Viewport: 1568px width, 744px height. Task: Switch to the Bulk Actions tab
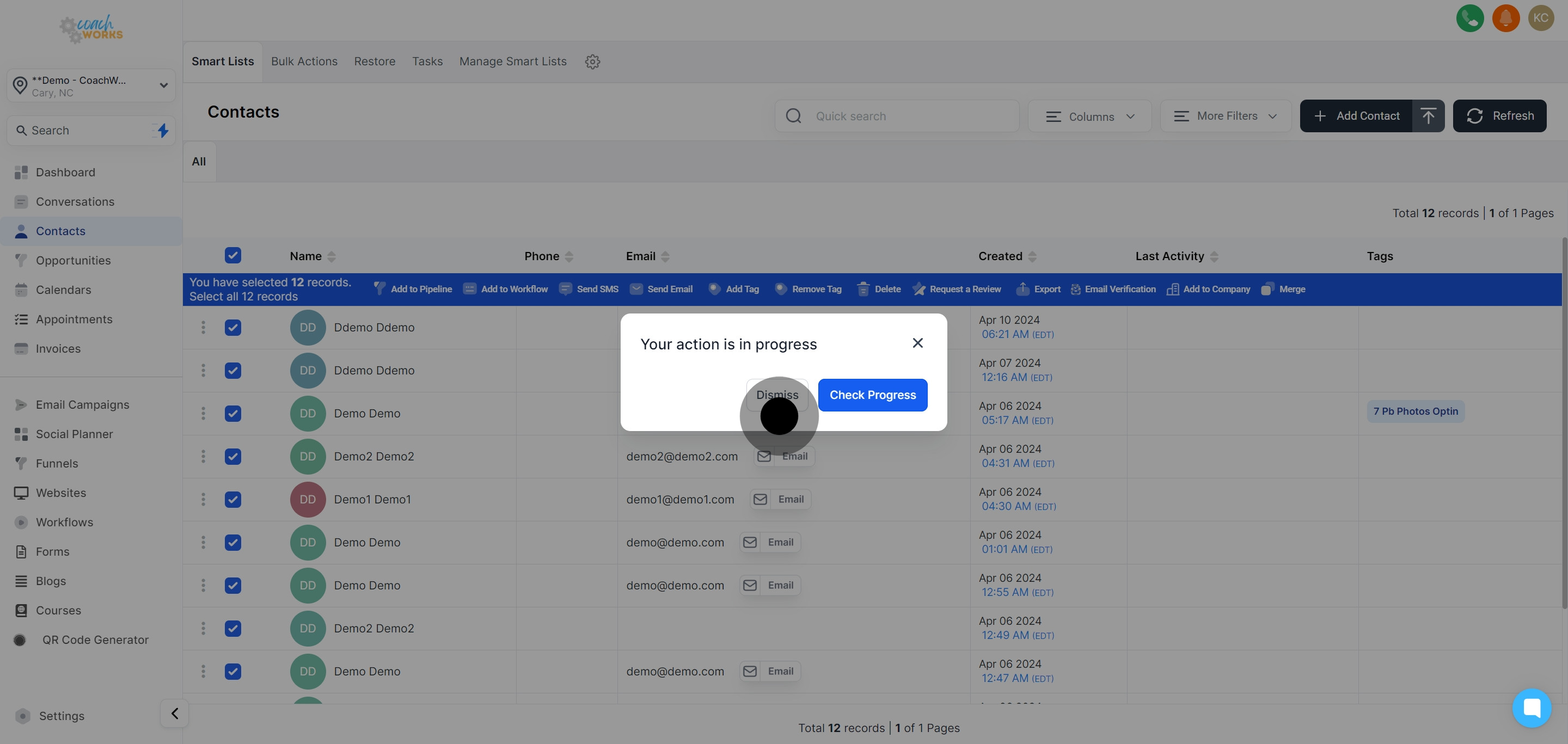pos(304,62)
